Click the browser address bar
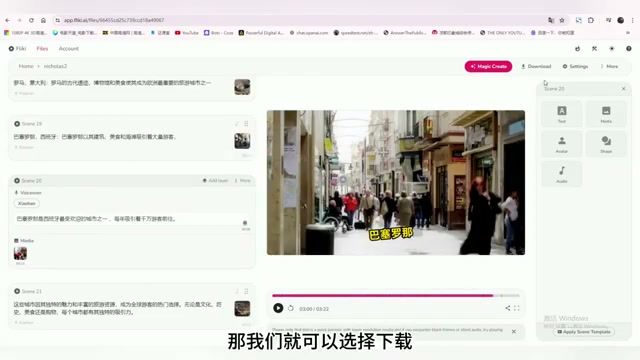The width and height of the screenshot is (640, 360). tap(302, 20)
